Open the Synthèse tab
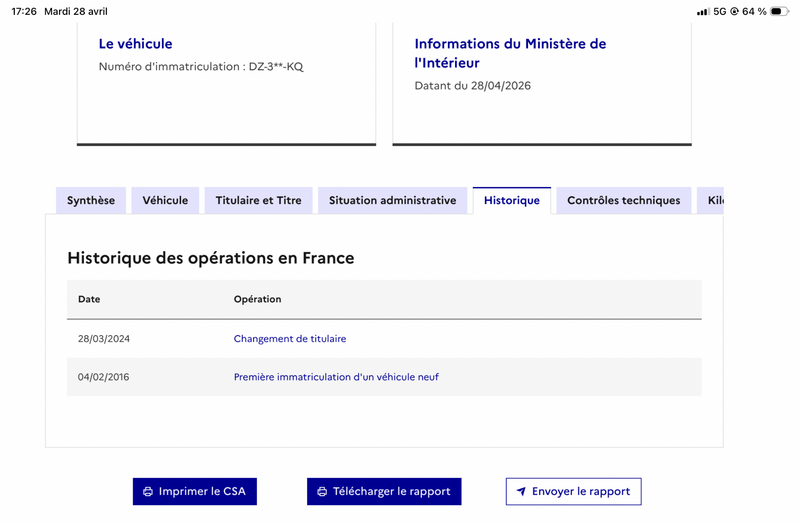 coord(91,201)
